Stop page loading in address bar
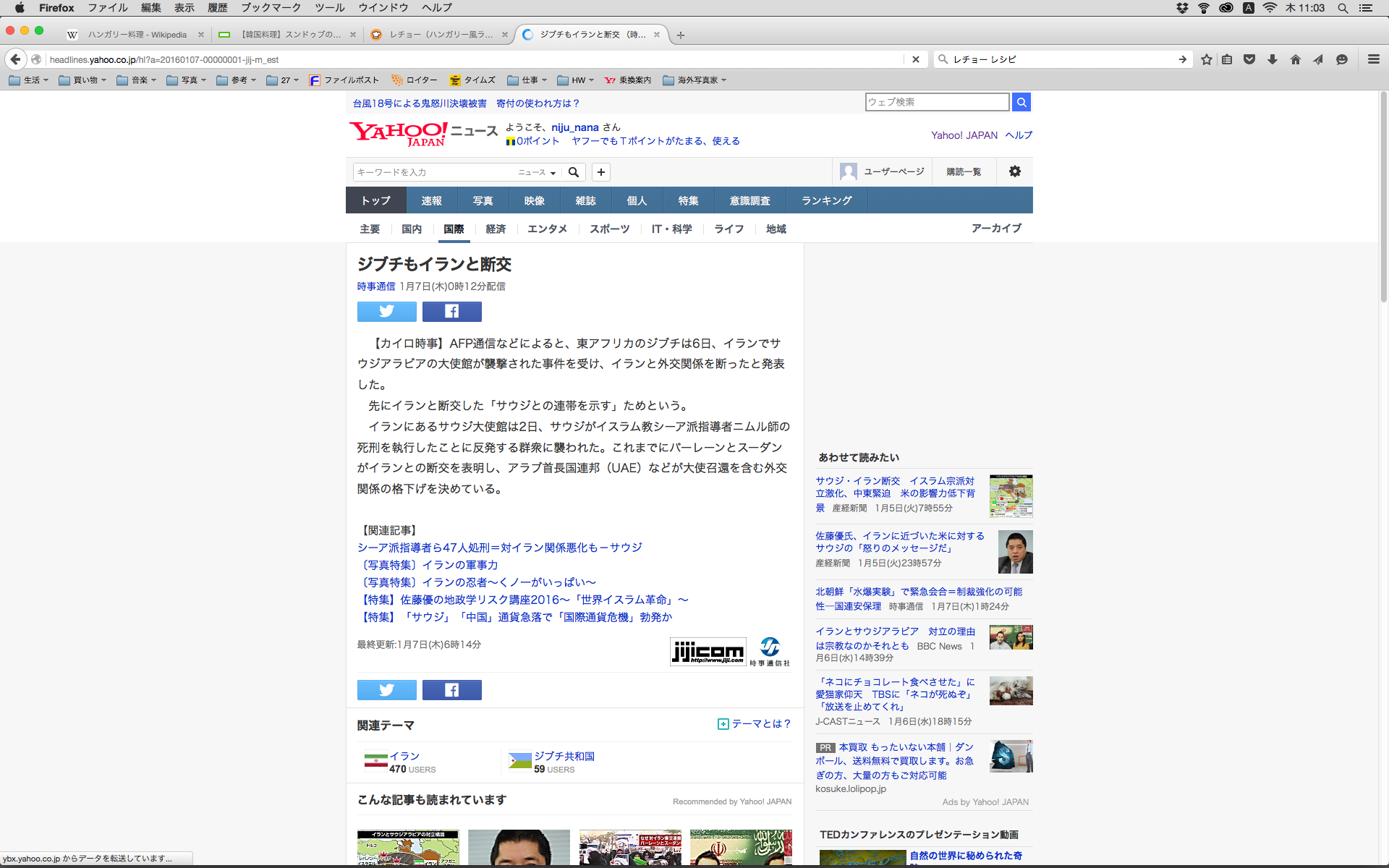Image resolution: width=1389 pixels, height=868 pixels. (915, 59)
